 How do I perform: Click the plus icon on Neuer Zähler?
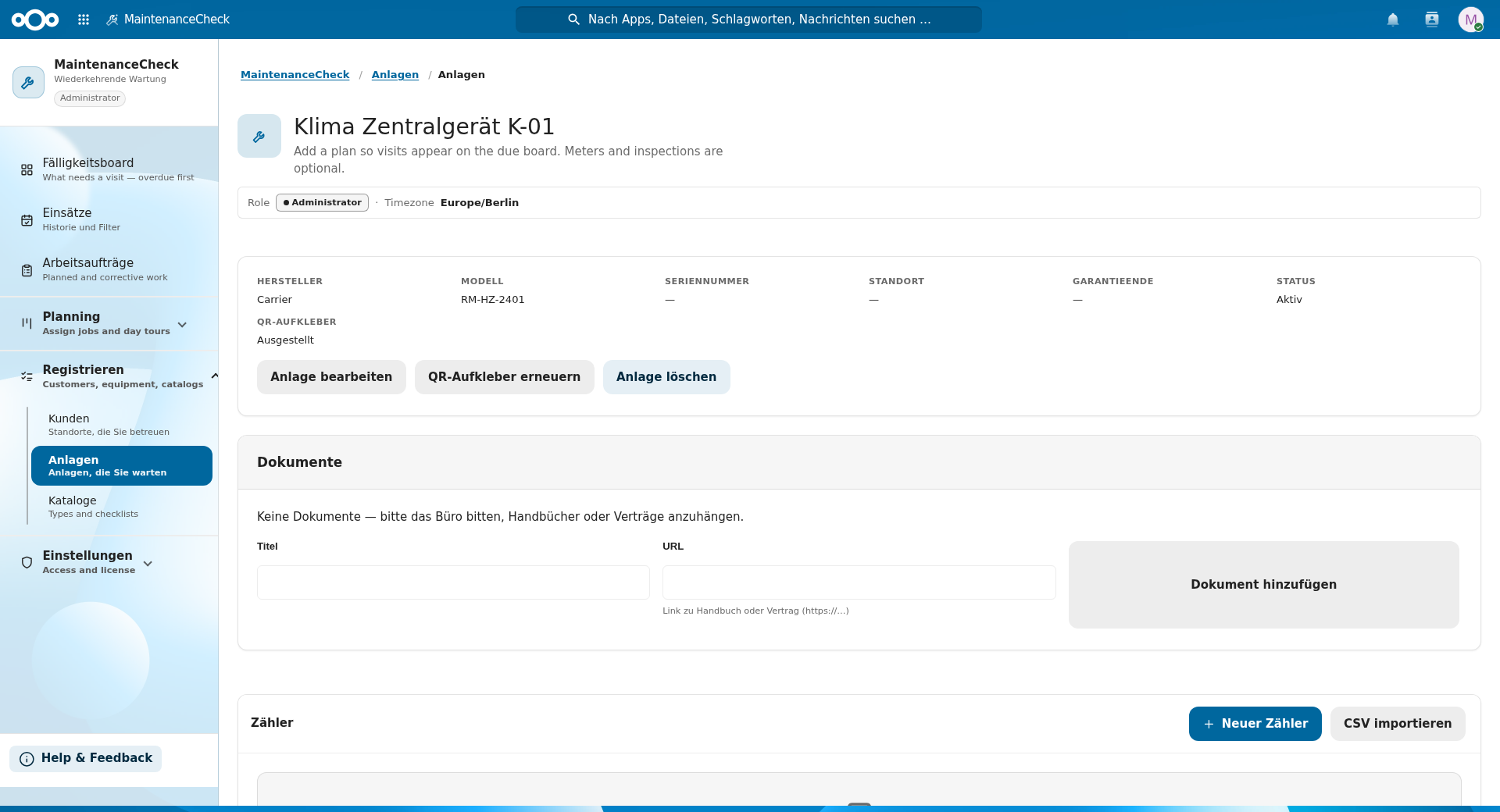click(x=1209, y=725)
